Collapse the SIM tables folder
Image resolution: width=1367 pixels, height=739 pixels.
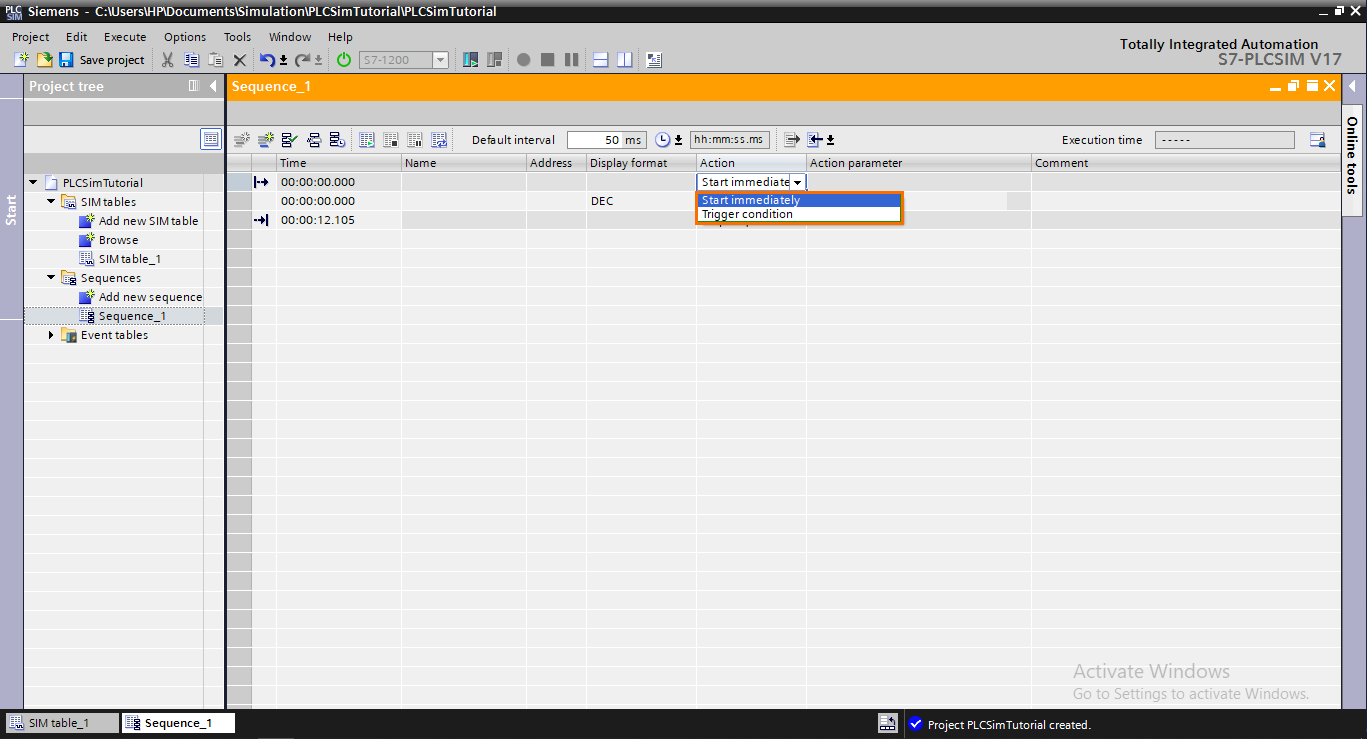click(x=51, y=202)
